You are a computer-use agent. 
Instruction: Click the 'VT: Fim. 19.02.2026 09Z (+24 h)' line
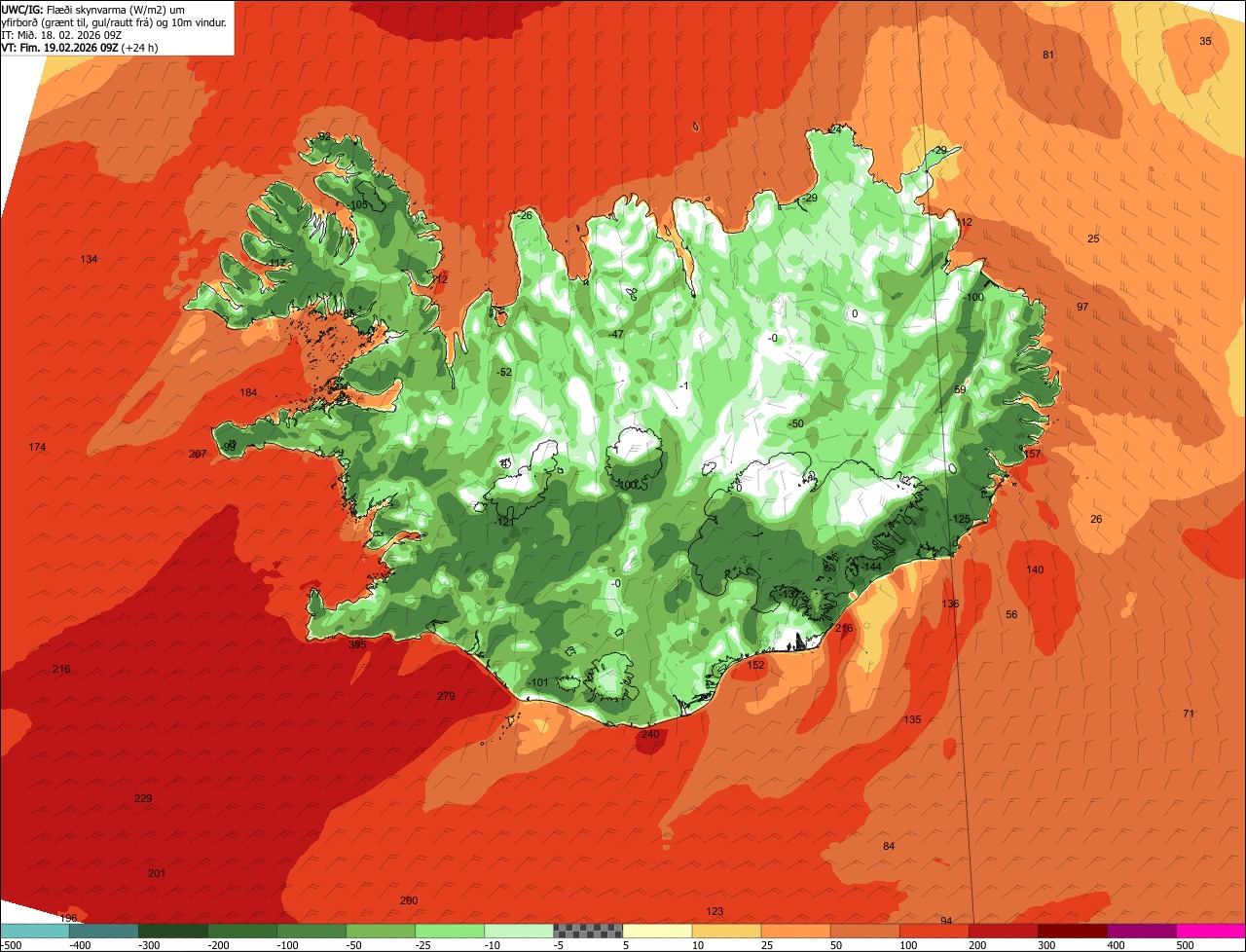[80, 47]
